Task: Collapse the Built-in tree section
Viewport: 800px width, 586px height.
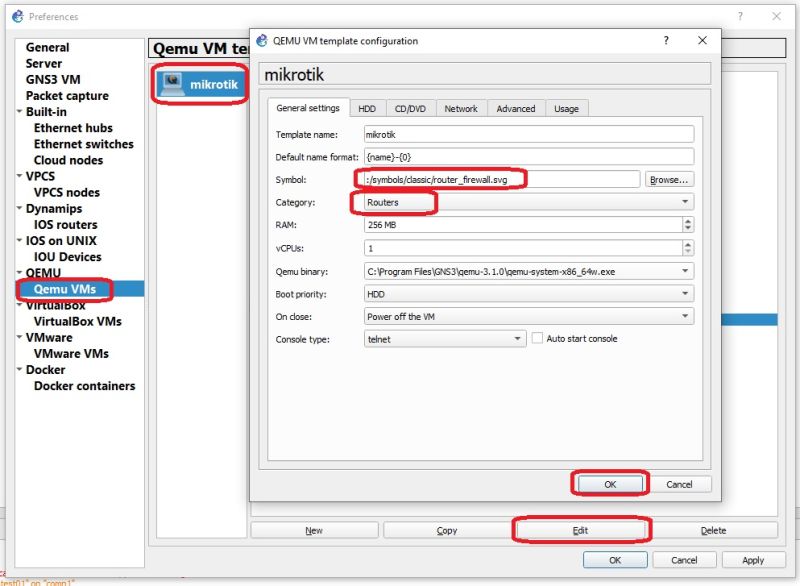Action: [x=19, y=111]
